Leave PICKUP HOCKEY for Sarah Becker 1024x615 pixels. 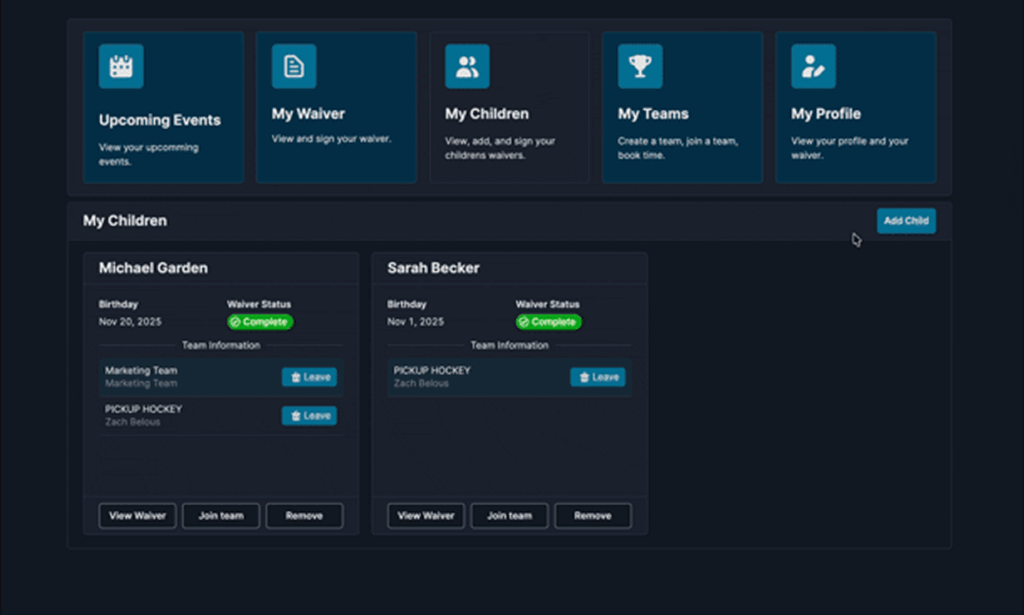tap(597, 377)
